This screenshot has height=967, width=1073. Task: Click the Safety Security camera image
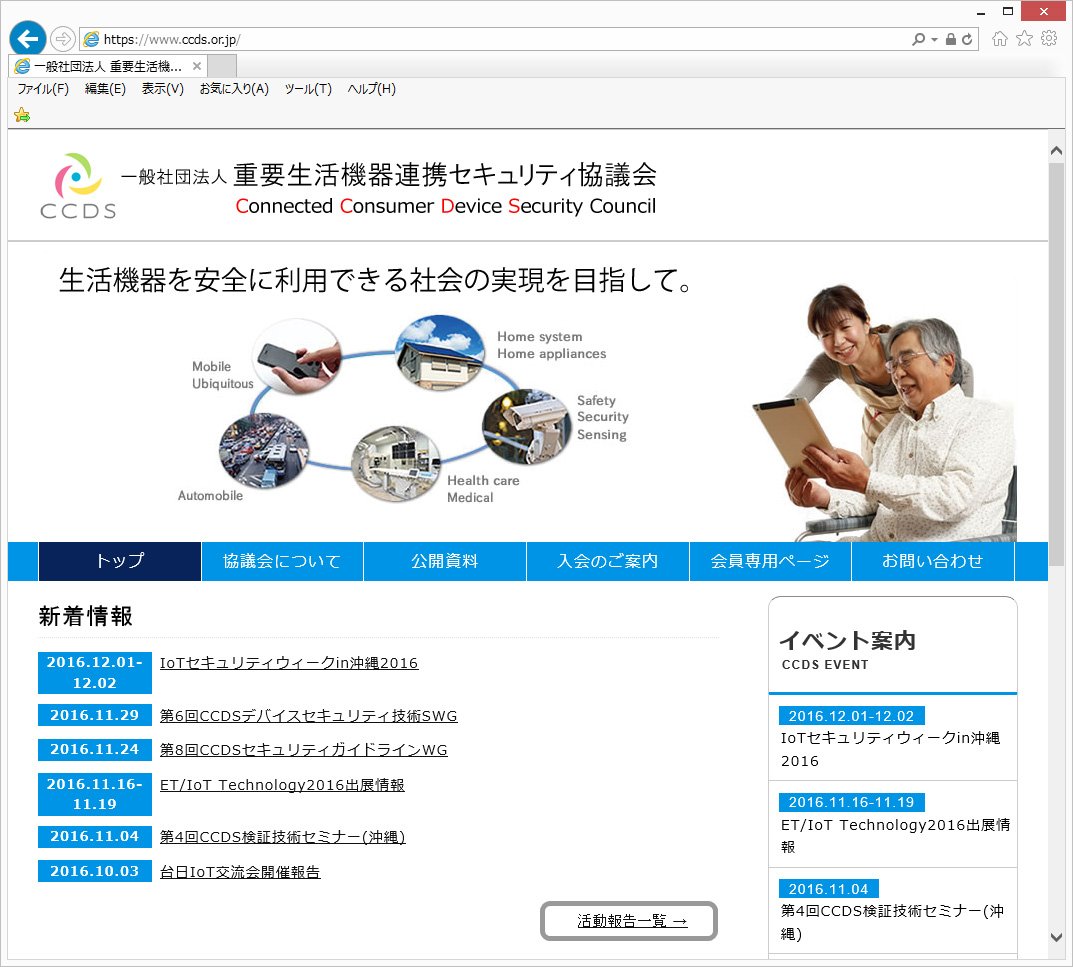point(527,427)
